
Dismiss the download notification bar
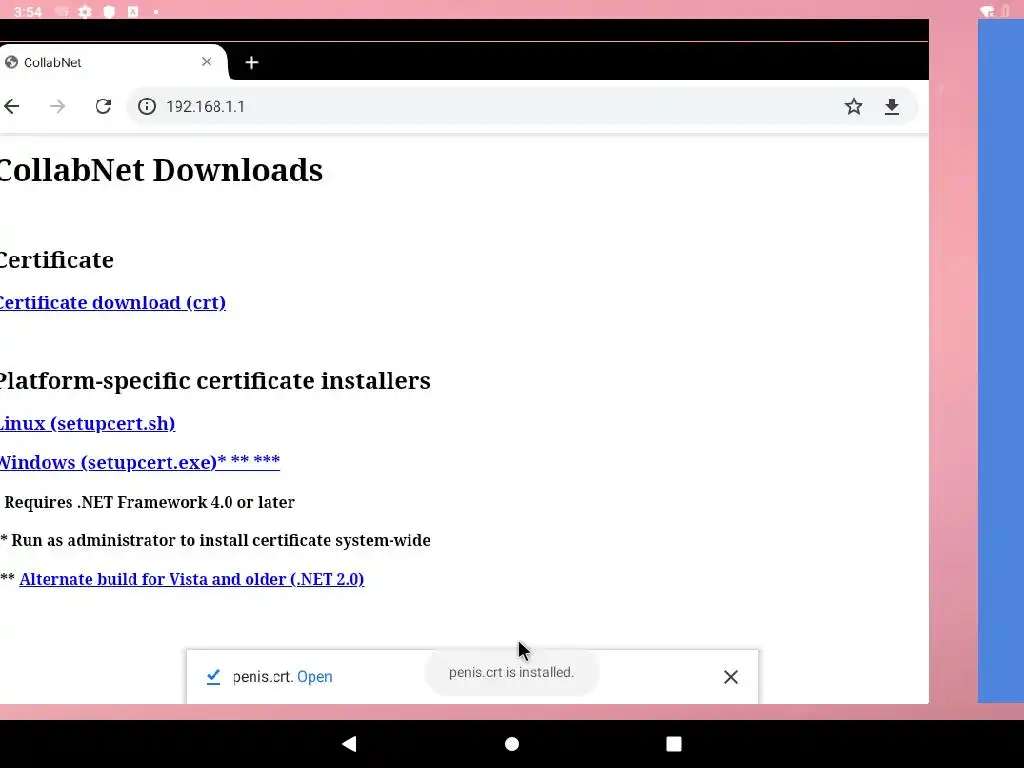click(731, 677)
